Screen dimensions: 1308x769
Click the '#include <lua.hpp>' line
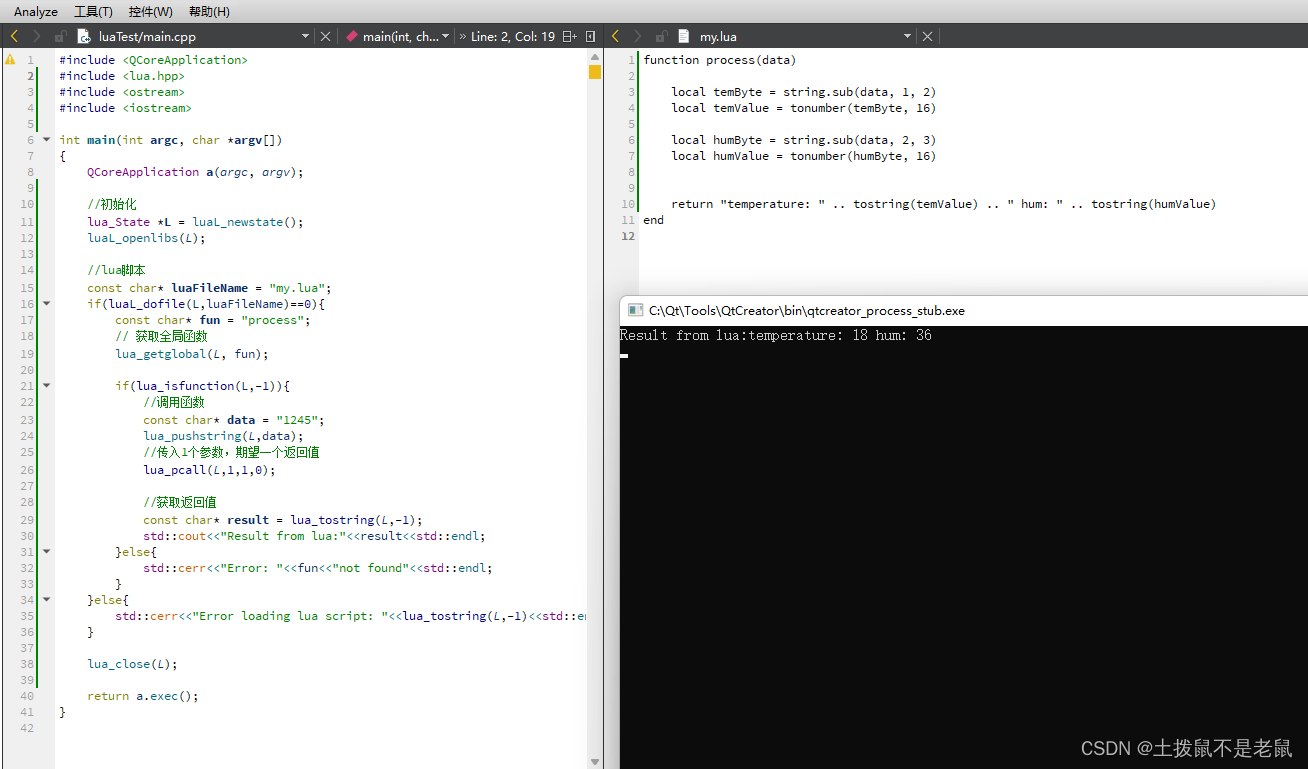[122, 76]
